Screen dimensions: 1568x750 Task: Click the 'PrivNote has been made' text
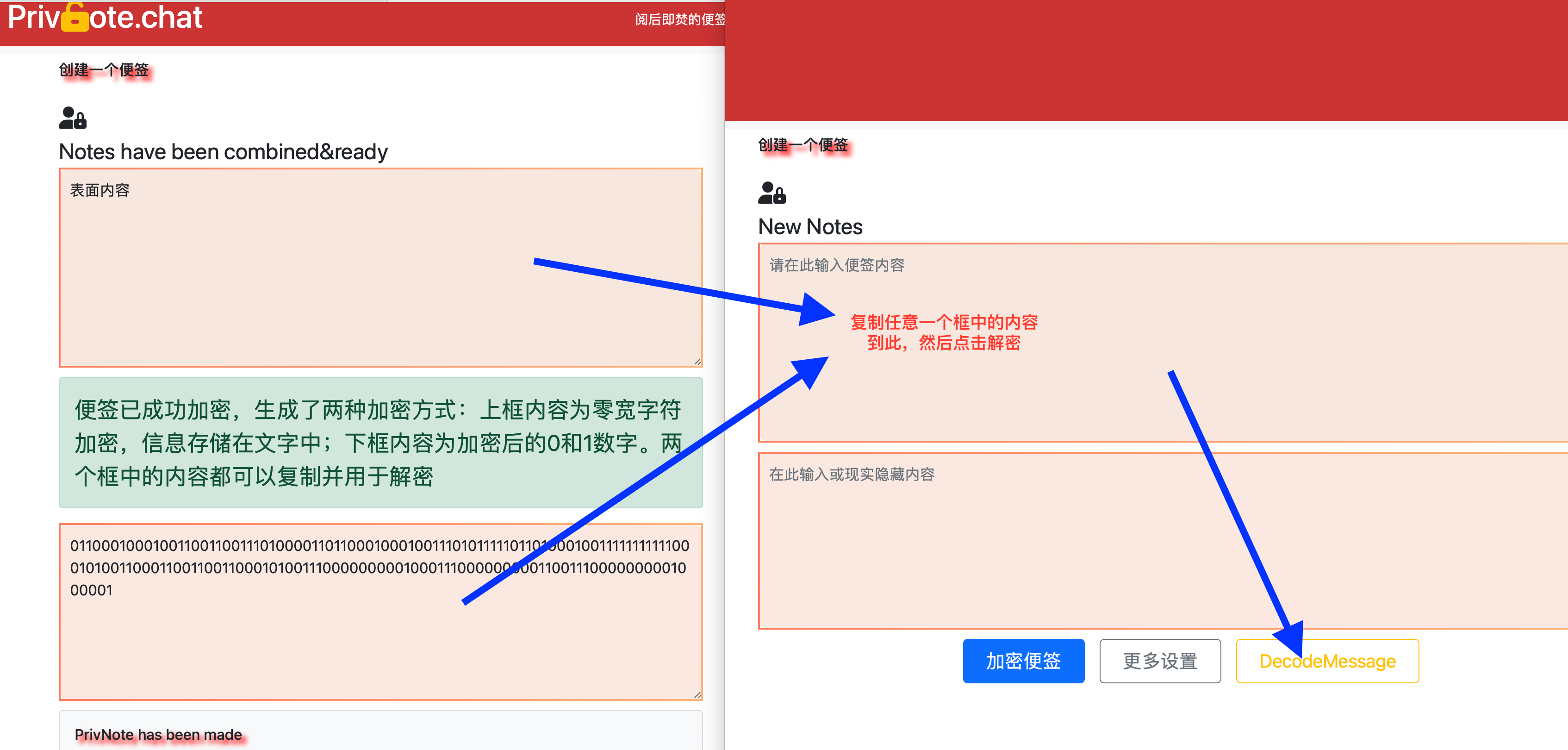158,735
